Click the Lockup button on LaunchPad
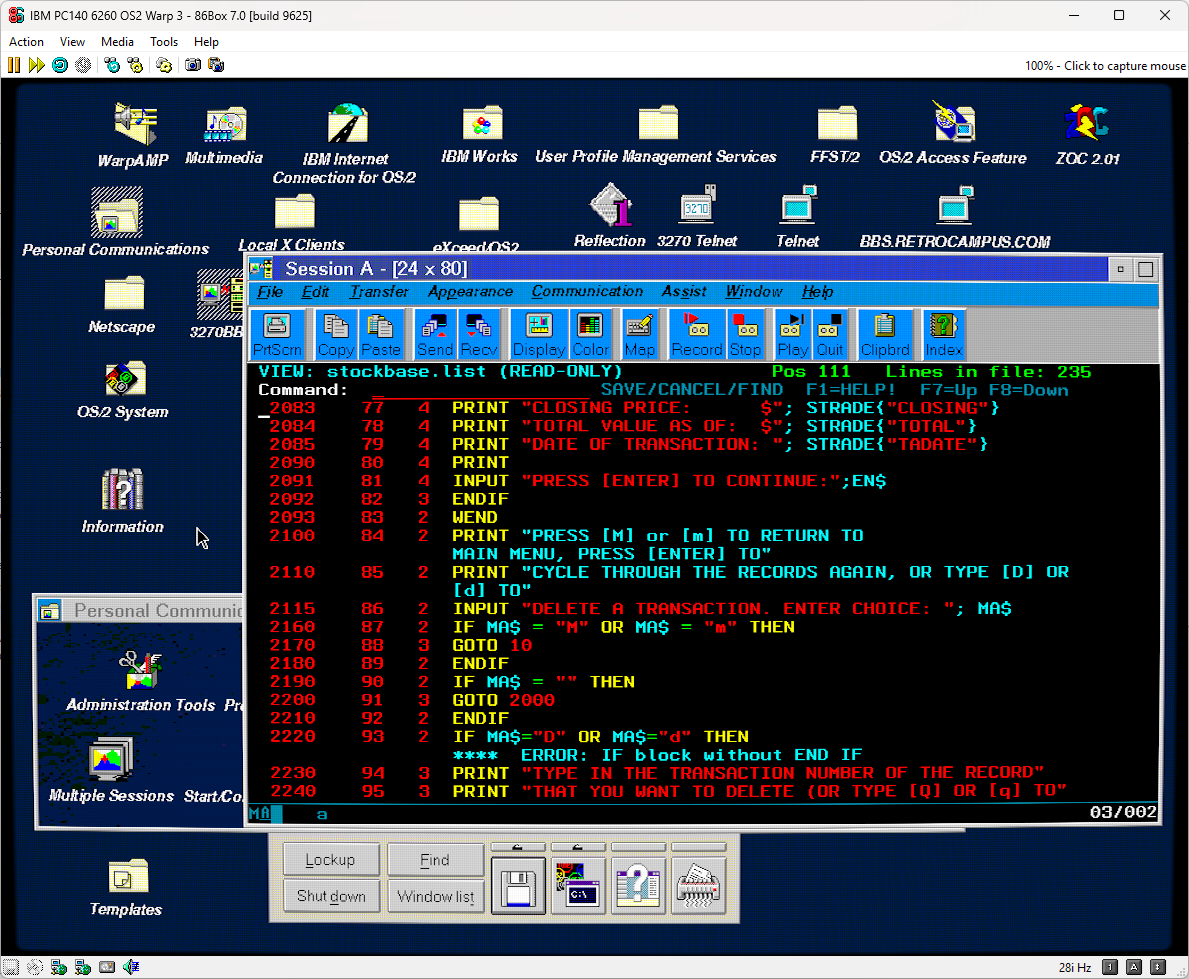The width and height of the screenshot is (1189, 979). pyautogui.click(x=331, y=860)
